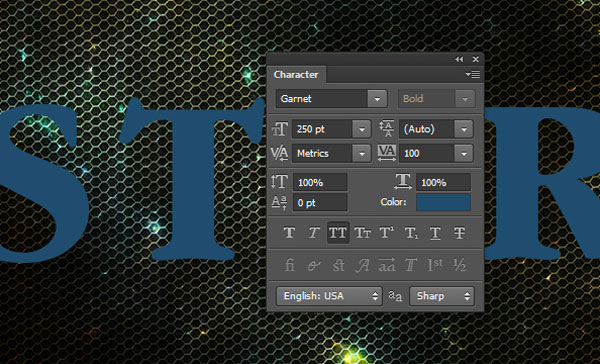Click the 250 pt font size field

323,129
